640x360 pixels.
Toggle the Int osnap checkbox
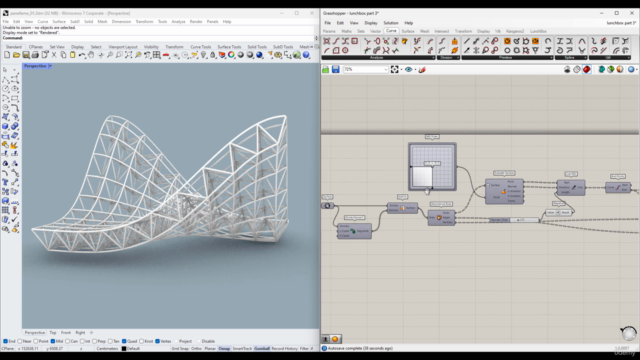tap(82, 341)
